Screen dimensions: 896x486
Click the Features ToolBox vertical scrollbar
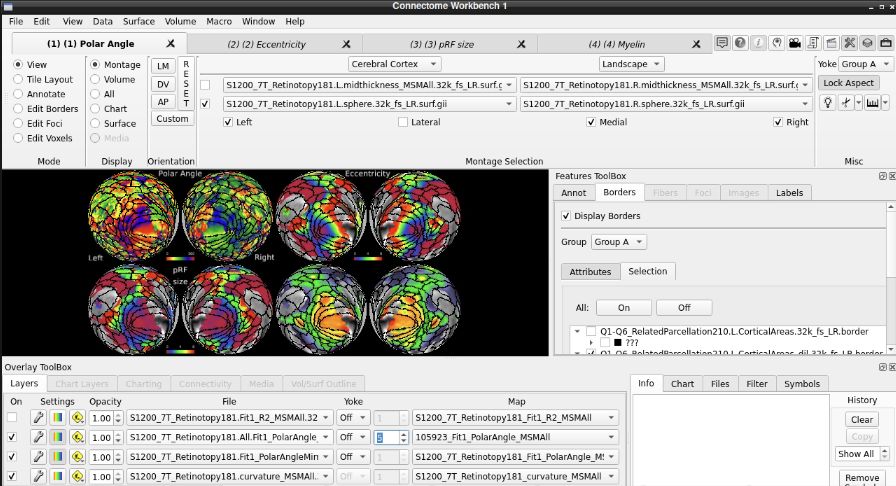[x=891, y=280]
